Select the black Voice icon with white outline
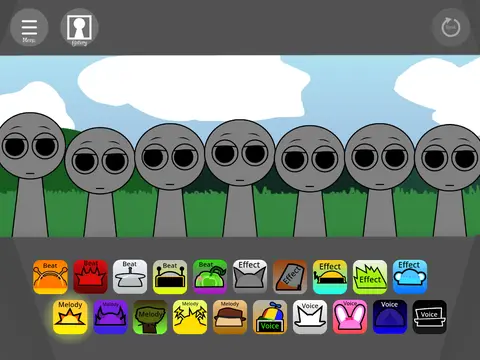Viewport: 480px width, 360px height. pyautogui.click(x=430, y=317)
